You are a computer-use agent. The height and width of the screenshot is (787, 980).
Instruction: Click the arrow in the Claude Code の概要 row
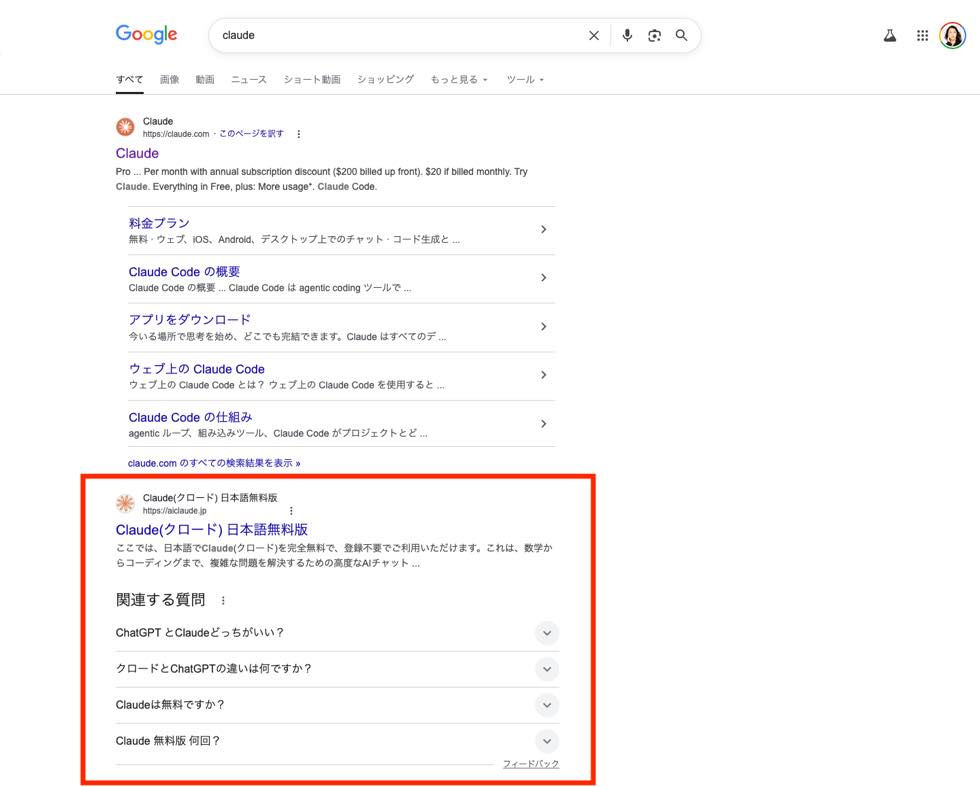544,278
